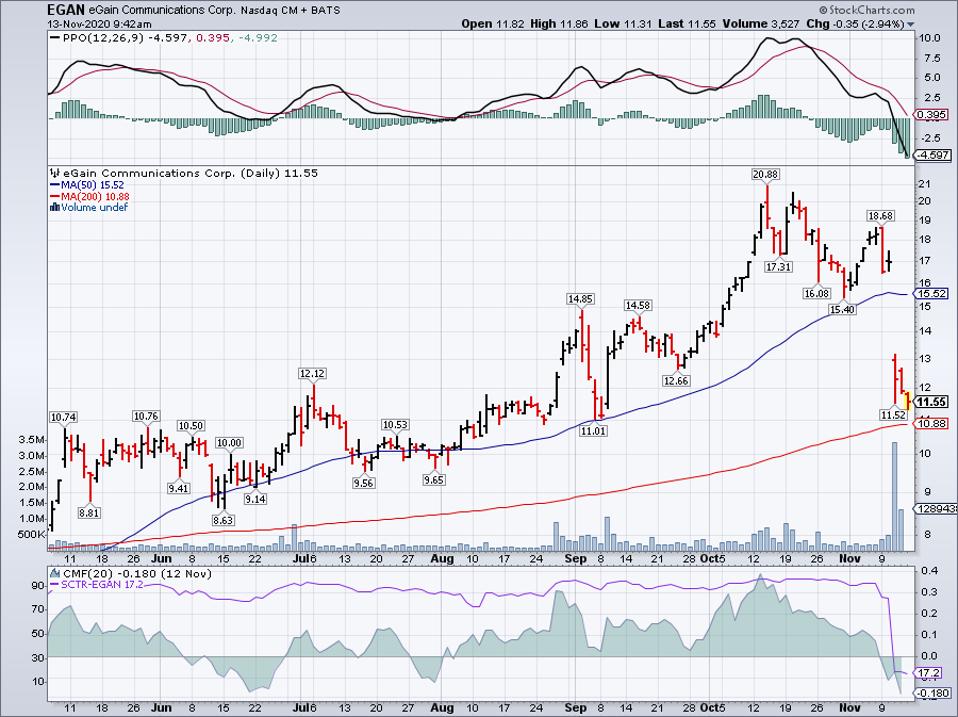Screen dimensions: 958x717
Task: Click the 16.08 low price label
Action: (816, 293)
